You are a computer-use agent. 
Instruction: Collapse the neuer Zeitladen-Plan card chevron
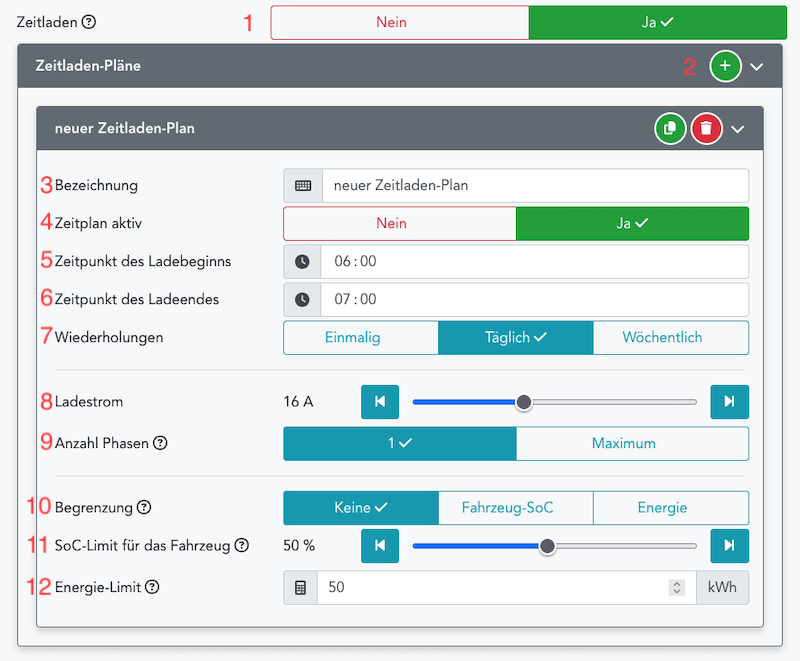point(738,129)
